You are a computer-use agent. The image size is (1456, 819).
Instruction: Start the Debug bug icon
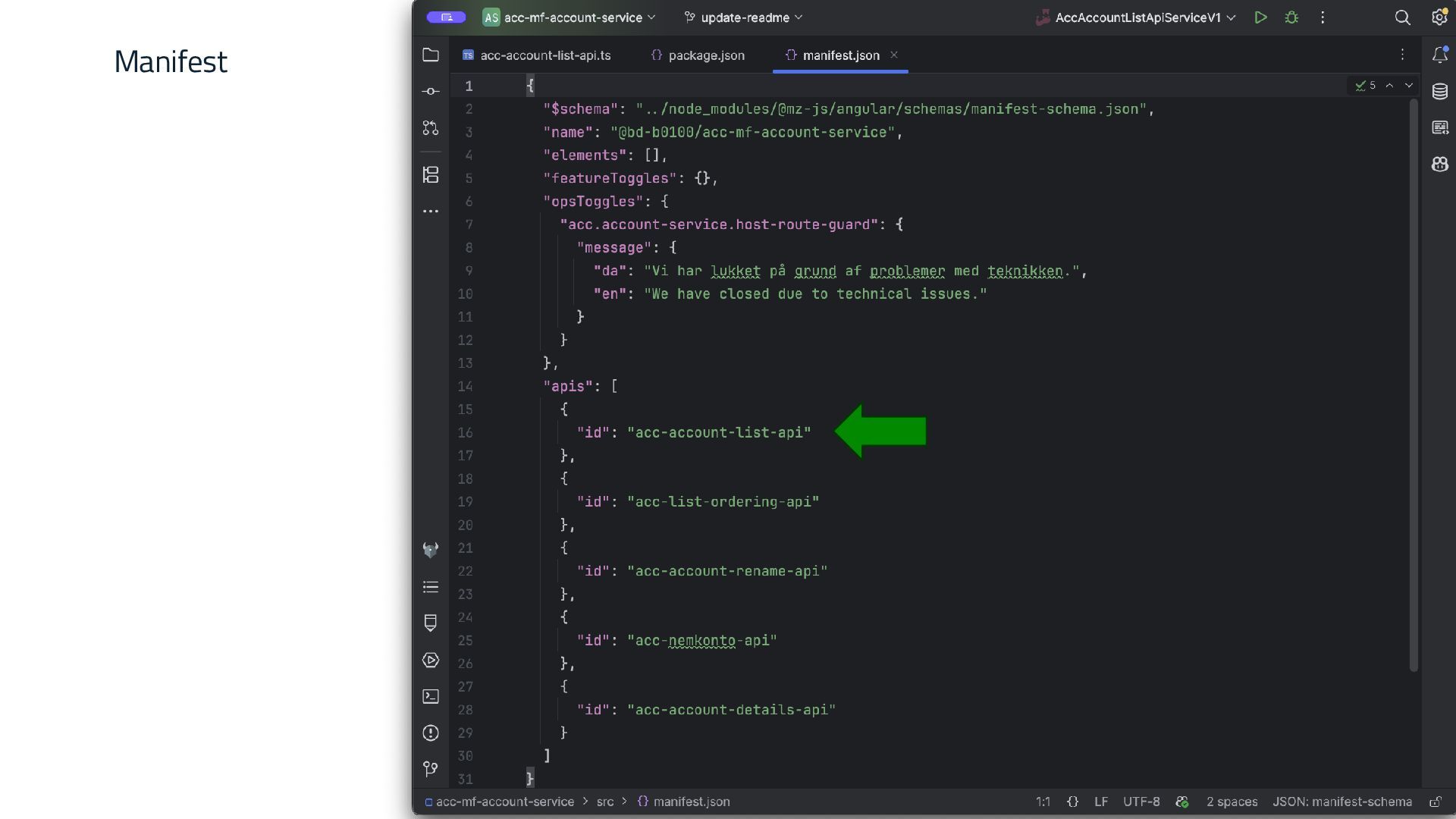[1291, 17]
